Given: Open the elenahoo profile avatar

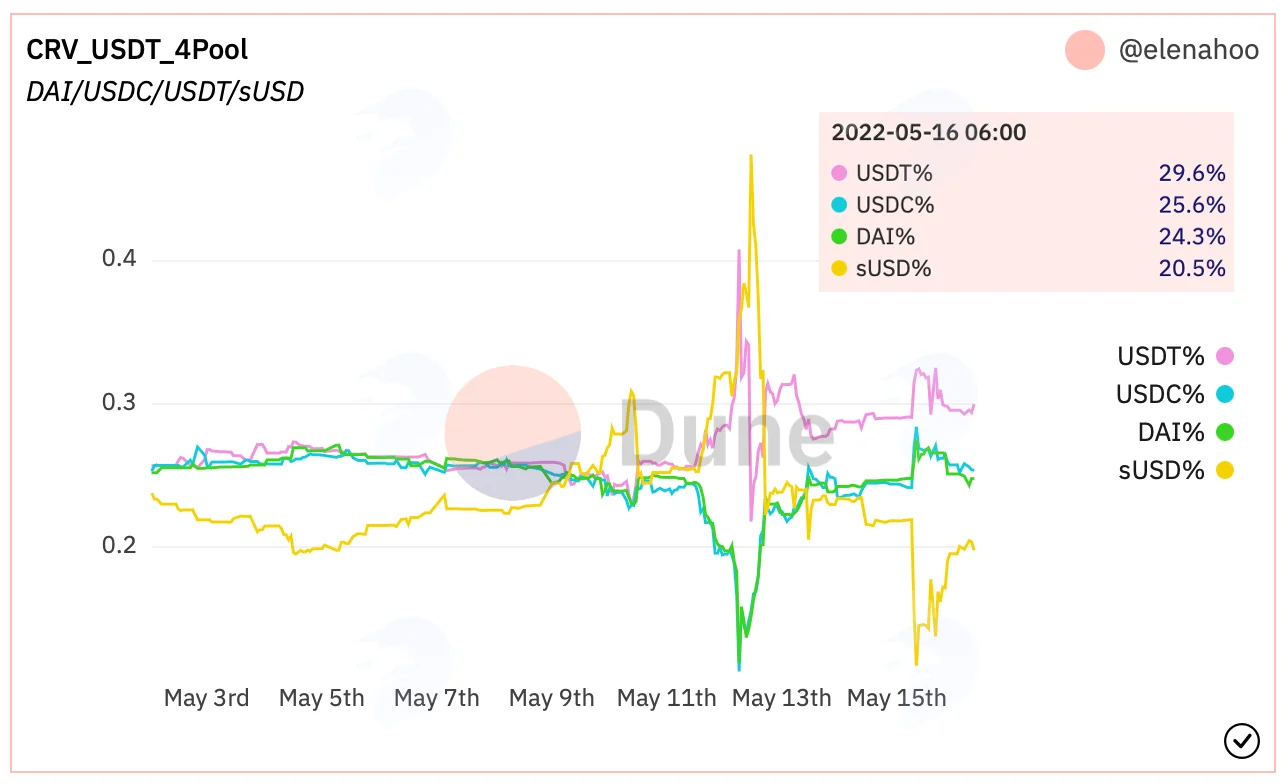Looking at the screenshot, I should coord(1085,50).
